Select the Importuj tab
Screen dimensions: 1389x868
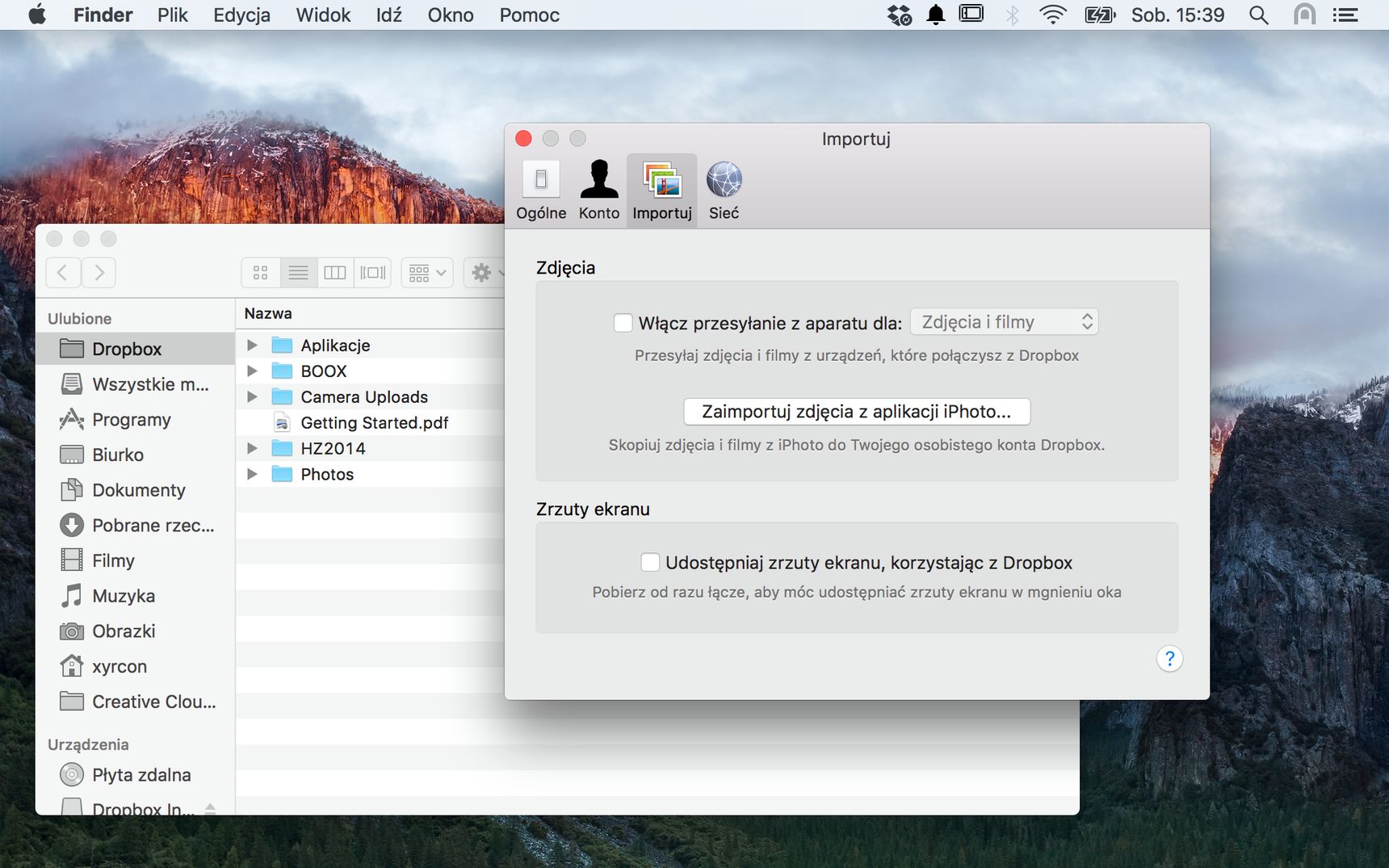click(662, 191)
